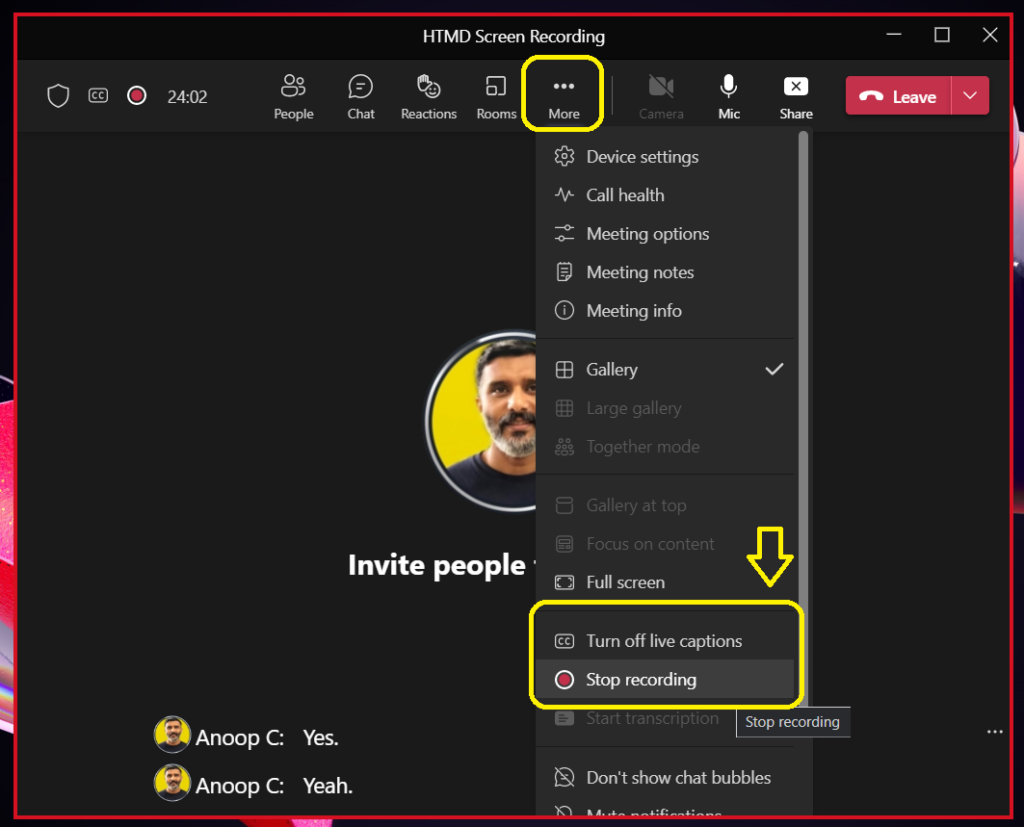Mute the Mic
The width and height of the screenshot is (1024, 827).
click(x=728, y=95)
